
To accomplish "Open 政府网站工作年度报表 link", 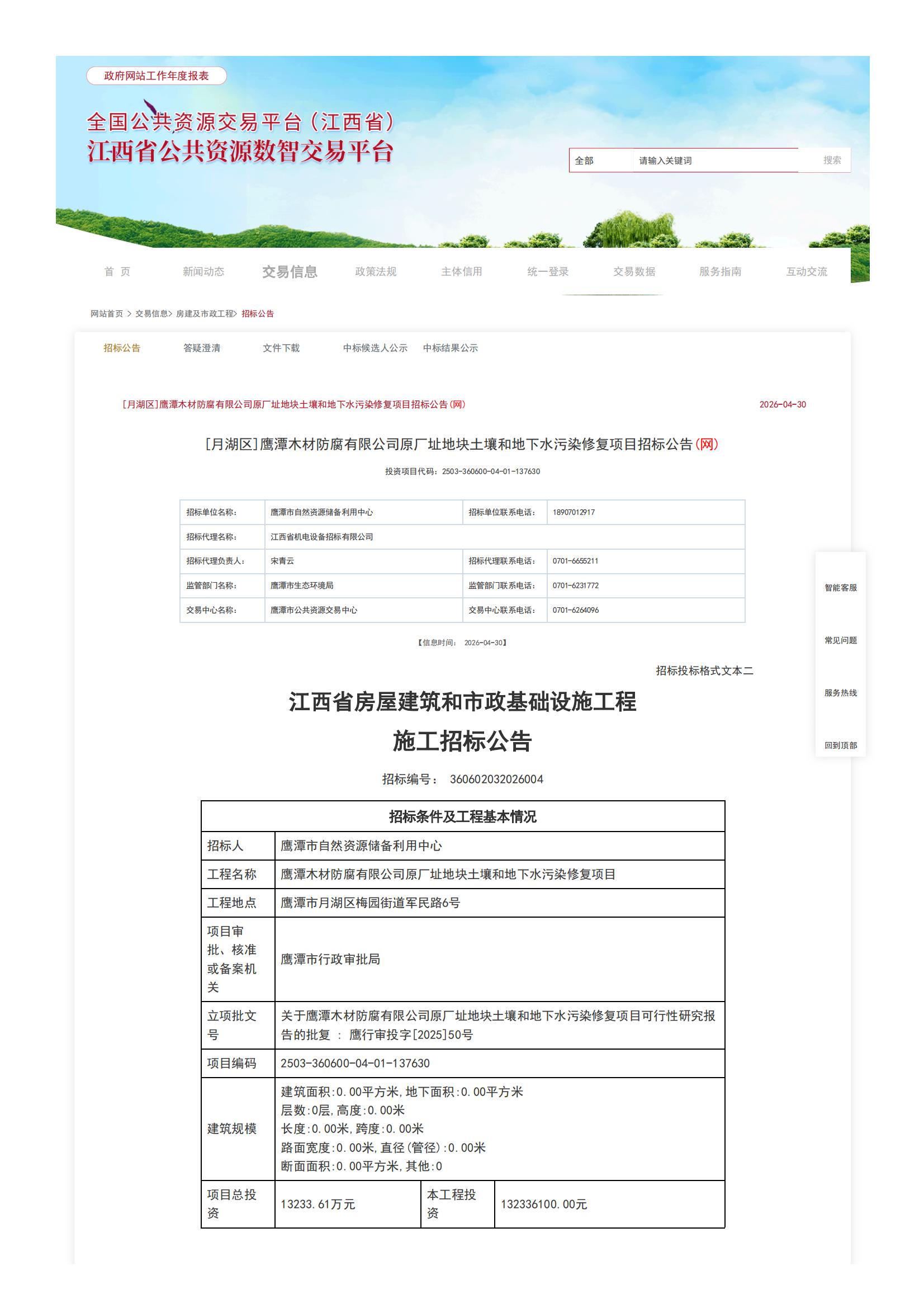I will click(x=157, y=75).
